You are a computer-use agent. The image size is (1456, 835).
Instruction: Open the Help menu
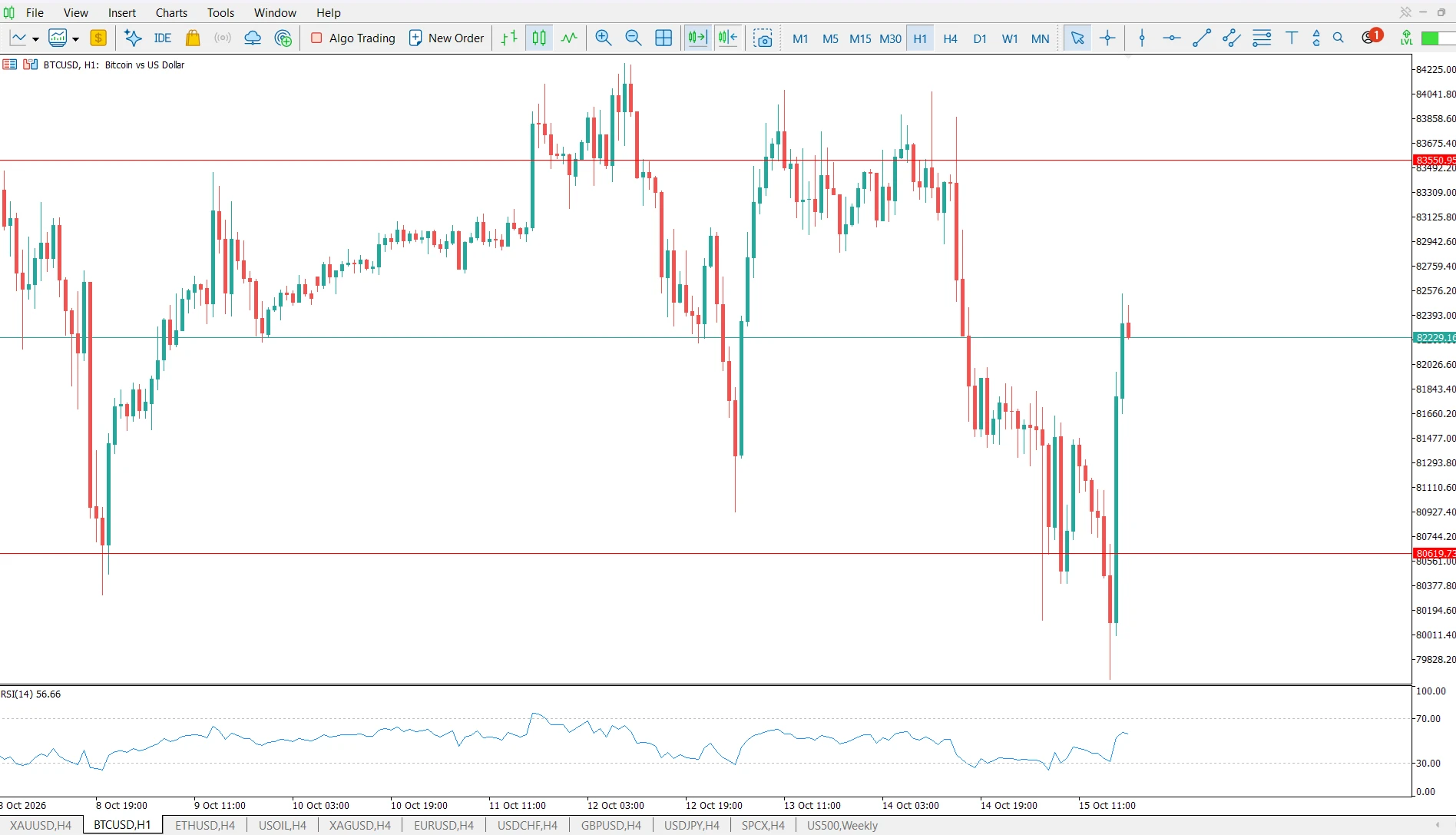coord(329,12)
